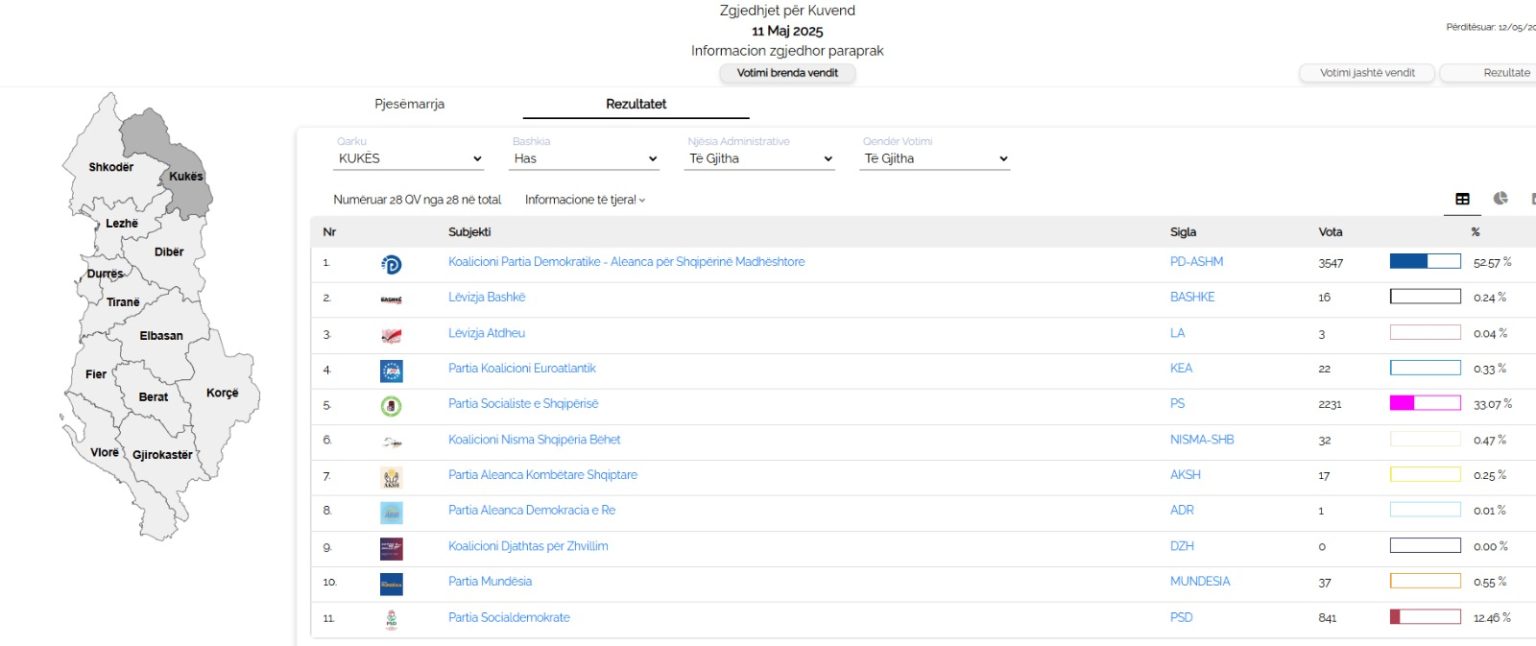Select Elbasan region on the map
The height and width of the screenshot is (646, 1536).
pyautogui.click(x=161, y=336)
